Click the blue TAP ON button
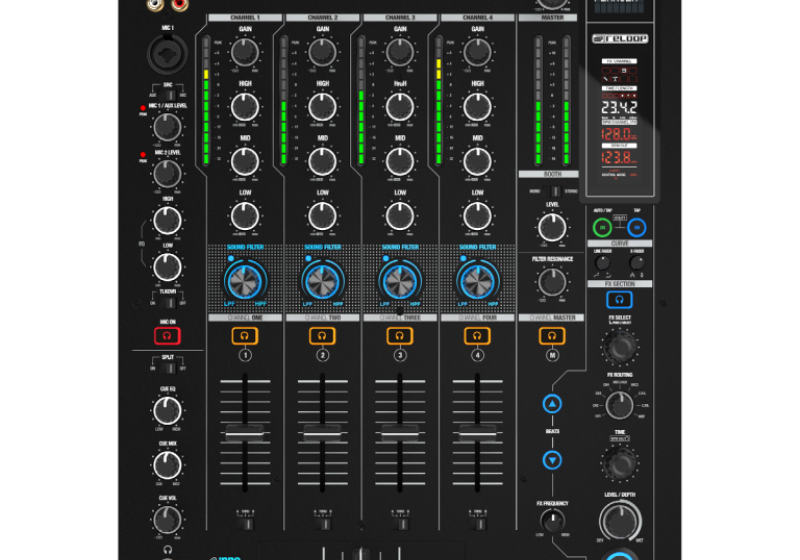Screen dimensions: 800x560 [637, 227]
